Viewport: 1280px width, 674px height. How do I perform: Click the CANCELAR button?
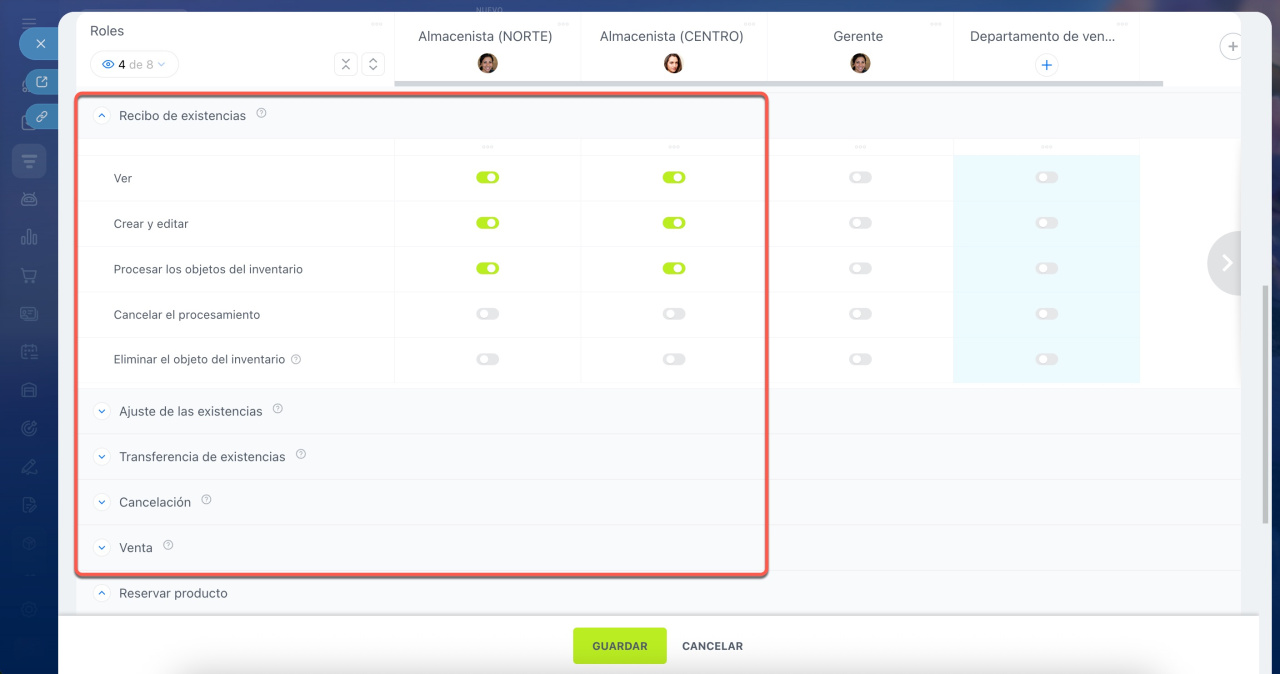pyautogui.click(x=712, y=646)
